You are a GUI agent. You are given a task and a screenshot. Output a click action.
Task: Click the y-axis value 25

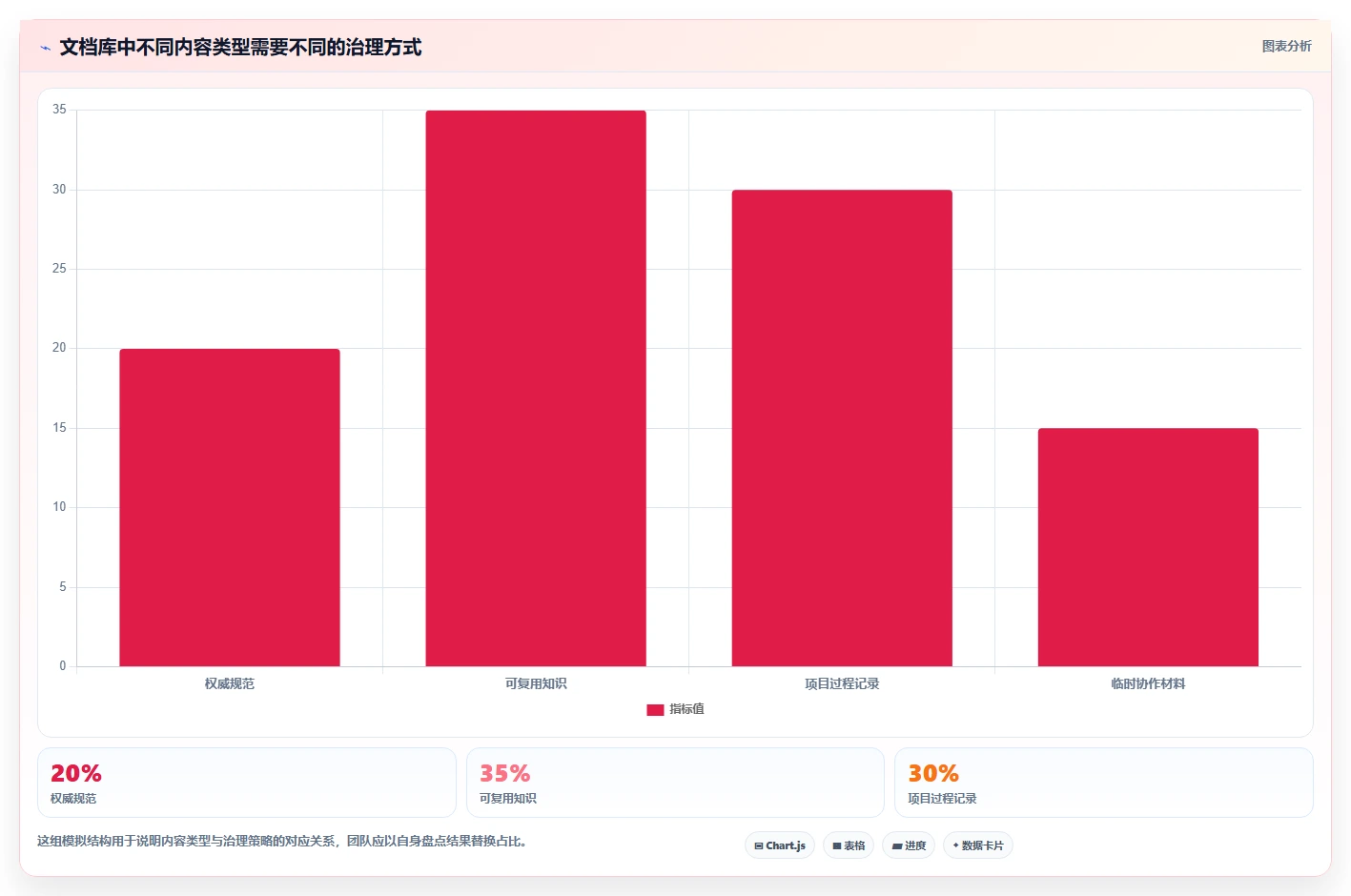pyautogui.click(x=59, y=269)
